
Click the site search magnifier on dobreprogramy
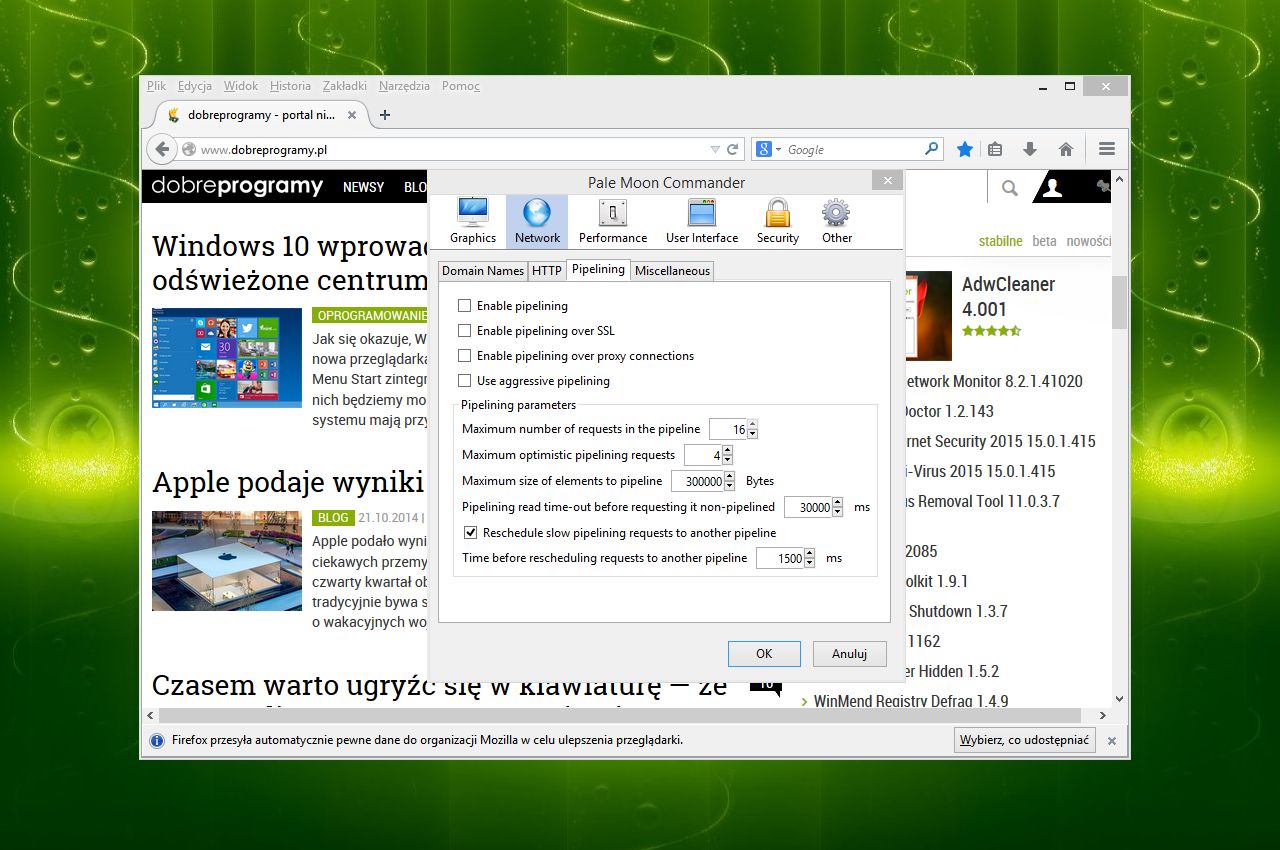[1010, 187]
